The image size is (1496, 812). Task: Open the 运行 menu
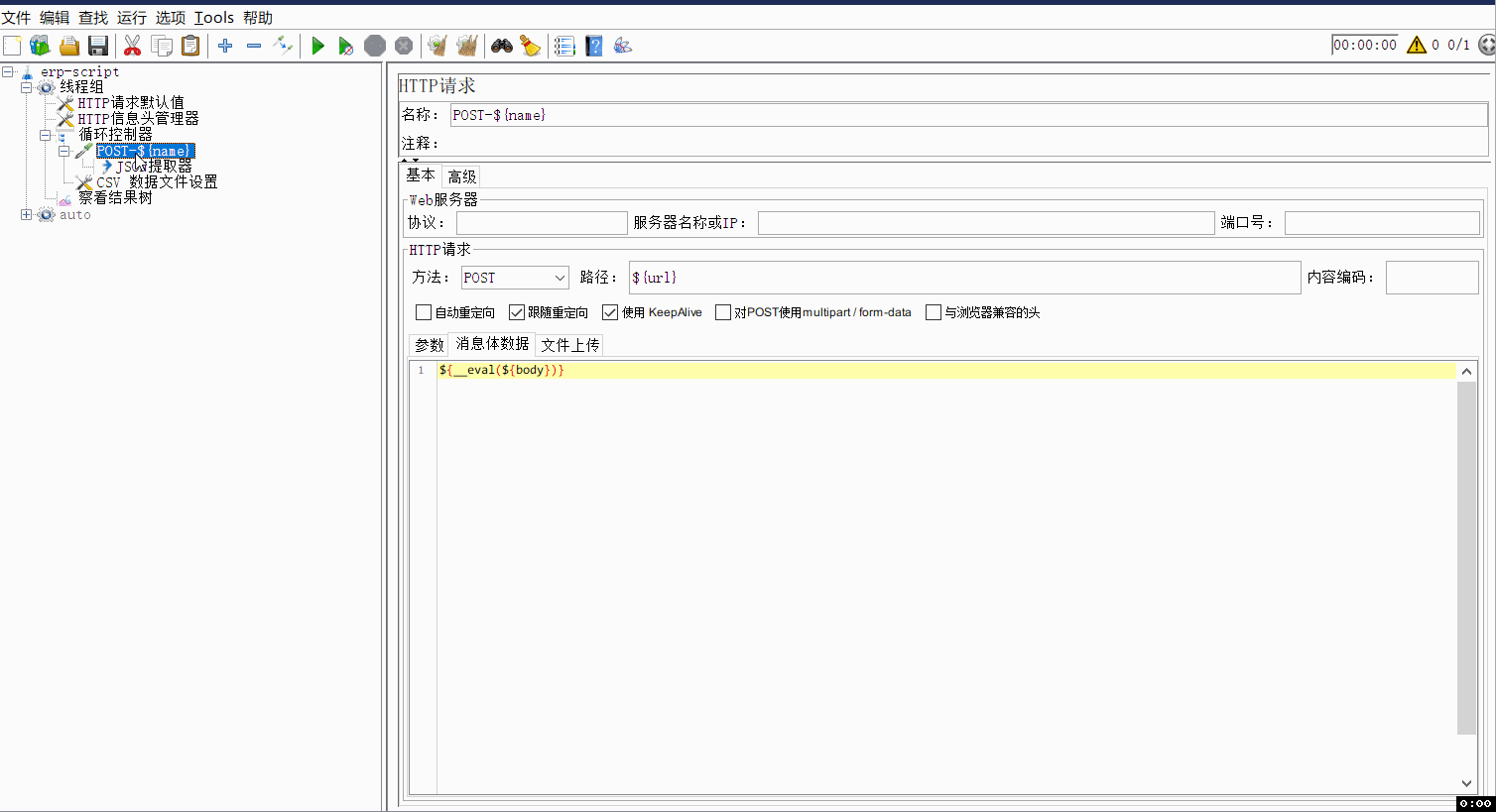tap(132, 18)
